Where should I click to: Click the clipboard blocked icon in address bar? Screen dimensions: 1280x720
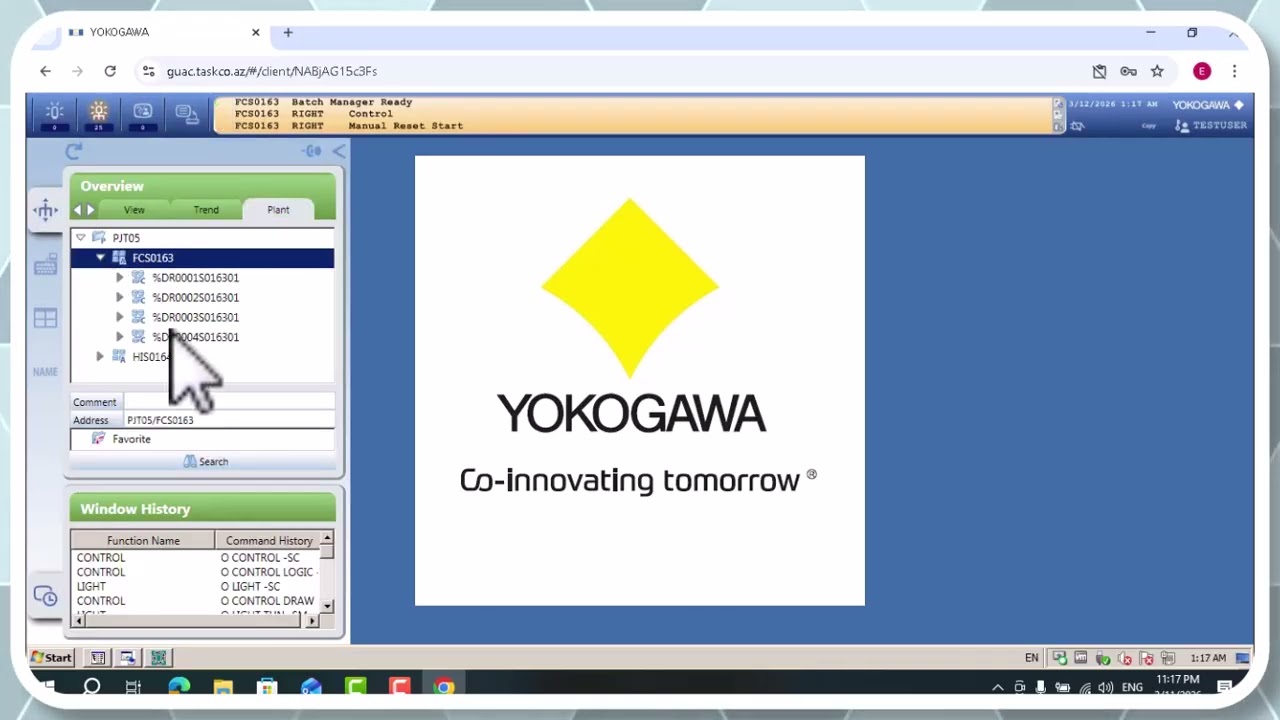click(x=1099, y=71)
